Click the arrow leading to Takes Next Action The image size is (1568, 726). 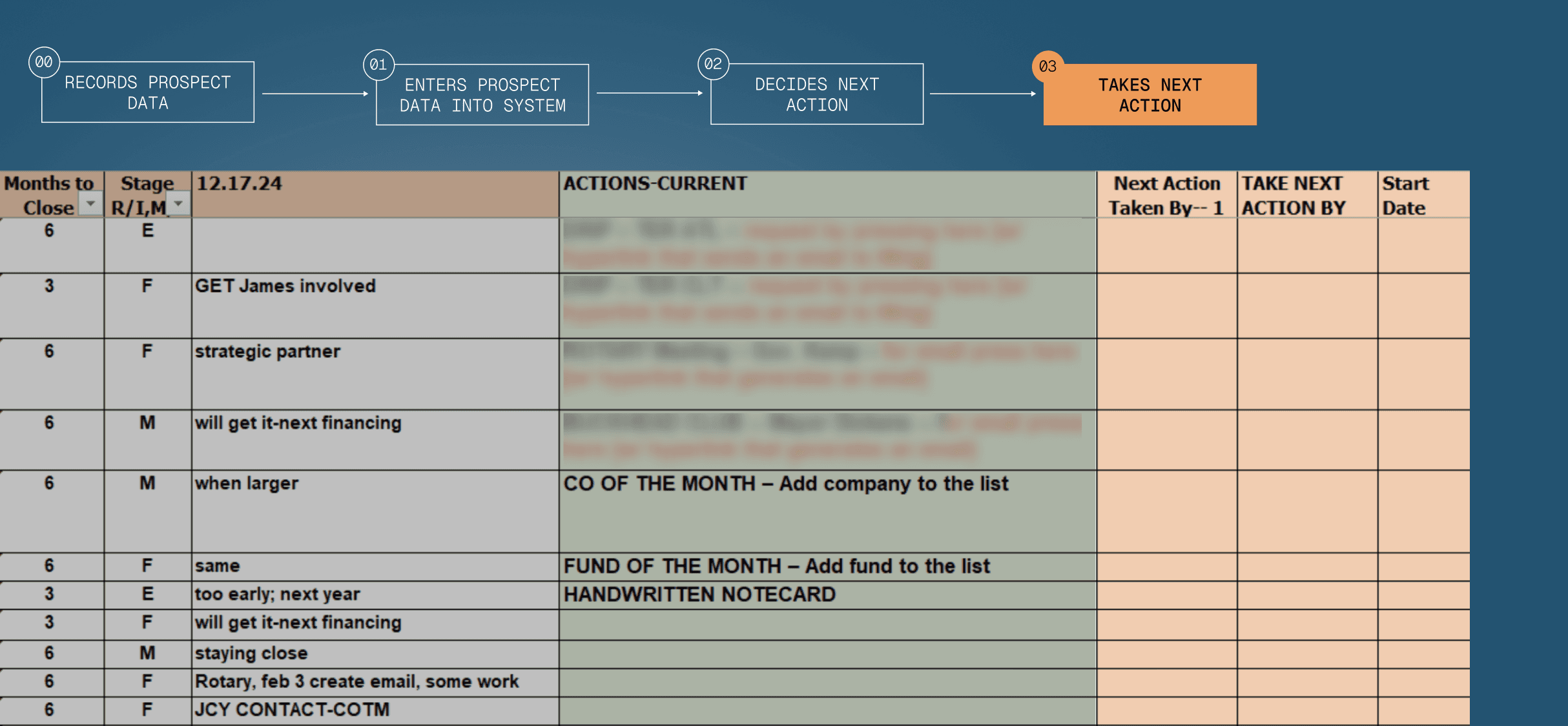[x=982, y=94]
